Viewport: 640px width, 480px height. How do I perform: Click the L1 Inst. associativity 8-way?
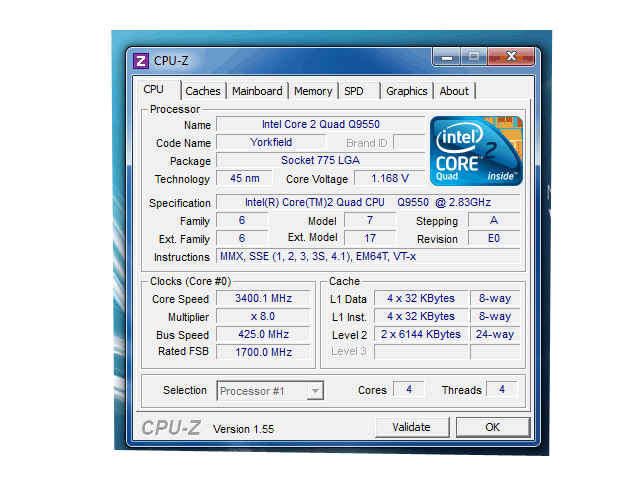point(495,316)
